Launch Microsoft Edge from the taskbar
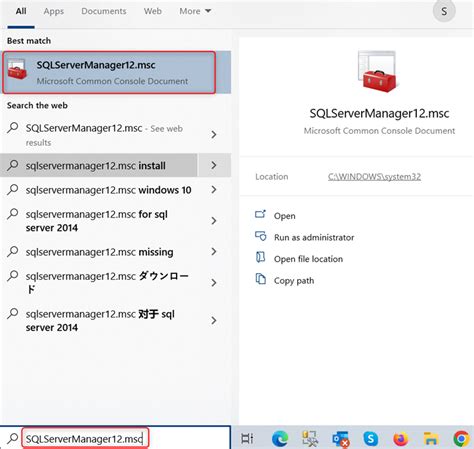This screenshot has height=449, width=474. pyautogui.click(x=280, y=439)
